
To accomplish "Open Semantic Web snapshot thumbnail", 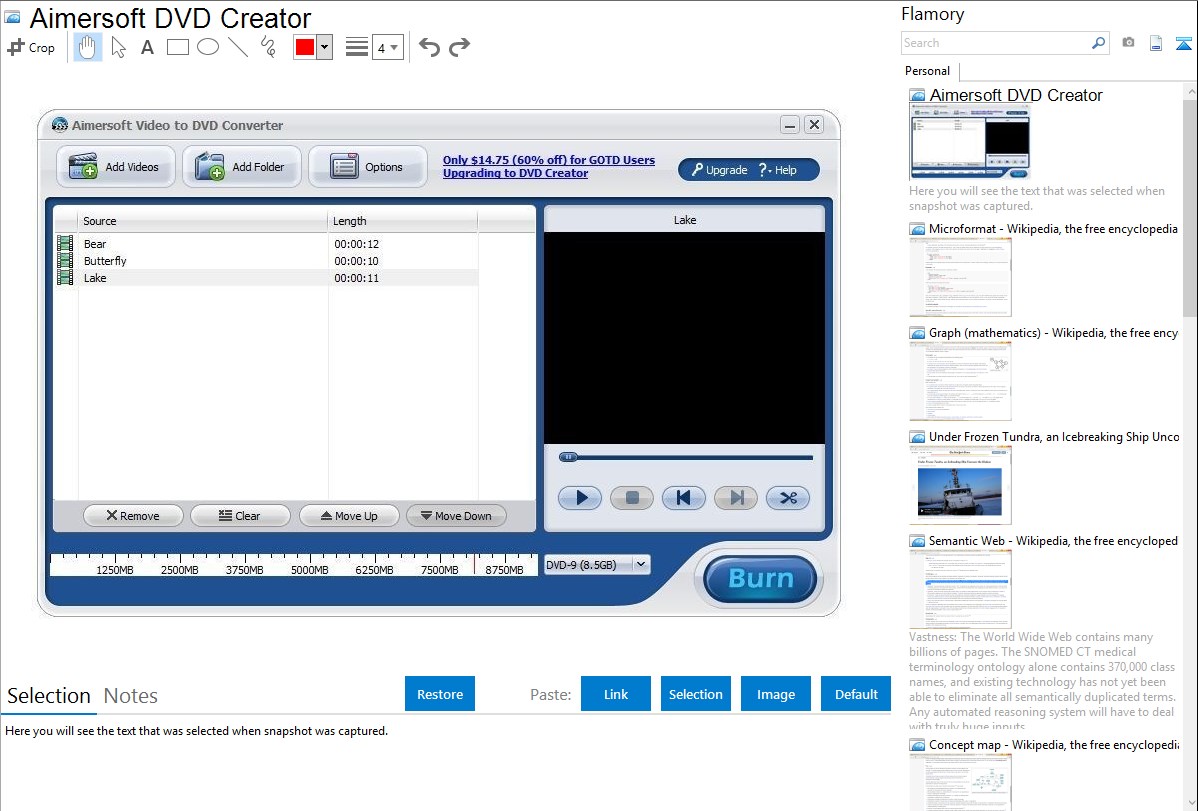I will 960,589.
